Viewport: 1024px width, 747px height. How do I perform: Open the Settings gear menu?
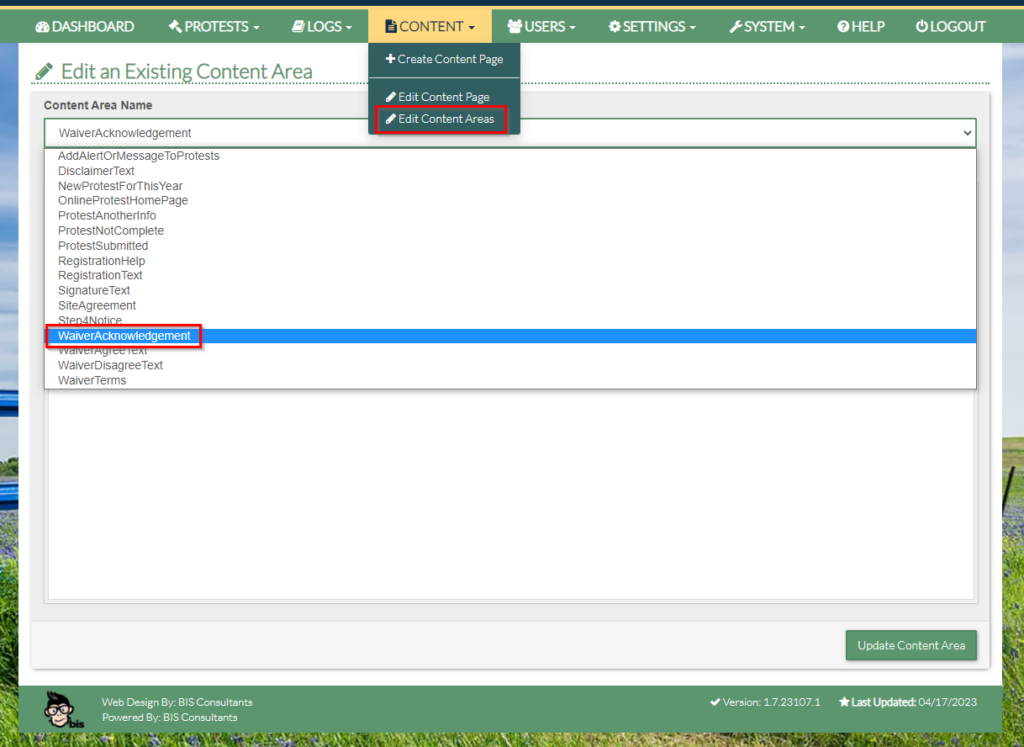tap(652, 26)
